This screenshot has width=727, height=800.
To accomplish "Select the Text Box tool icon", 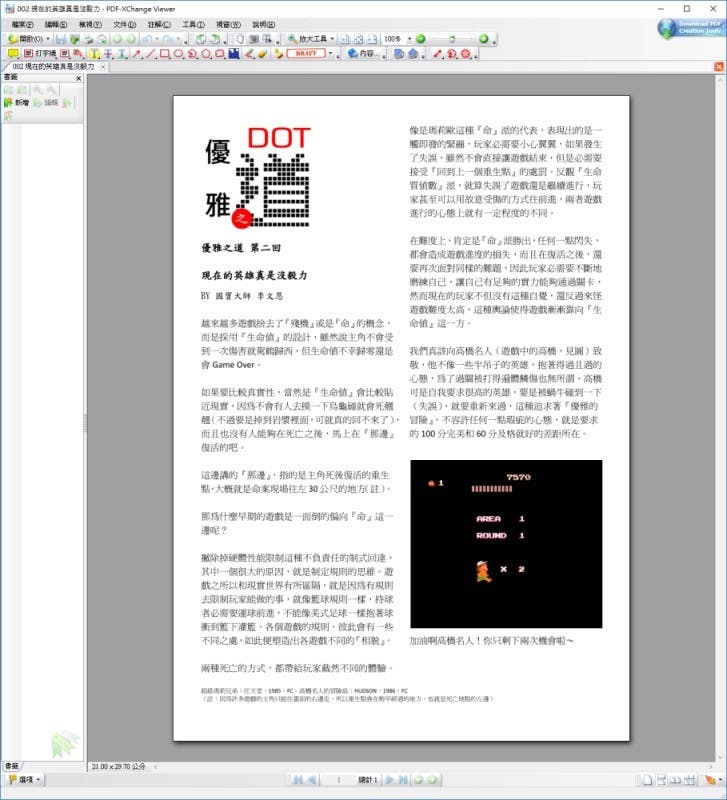I will pyautogui.click(x=65, y=53).
